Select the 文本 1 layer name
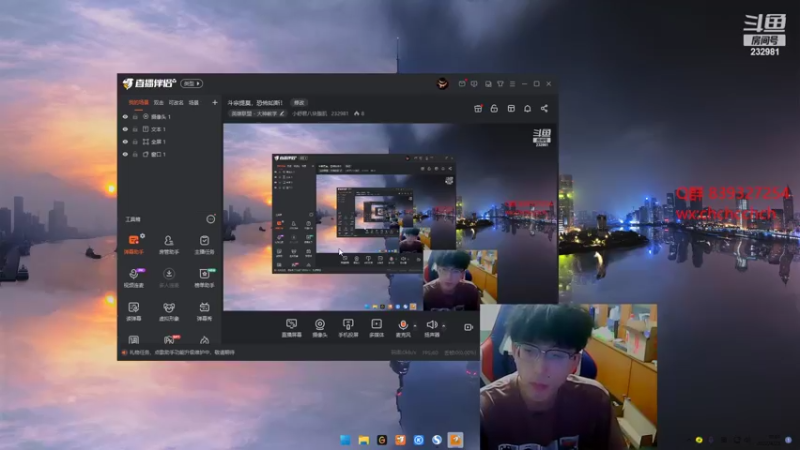 (x=158, y=129)
